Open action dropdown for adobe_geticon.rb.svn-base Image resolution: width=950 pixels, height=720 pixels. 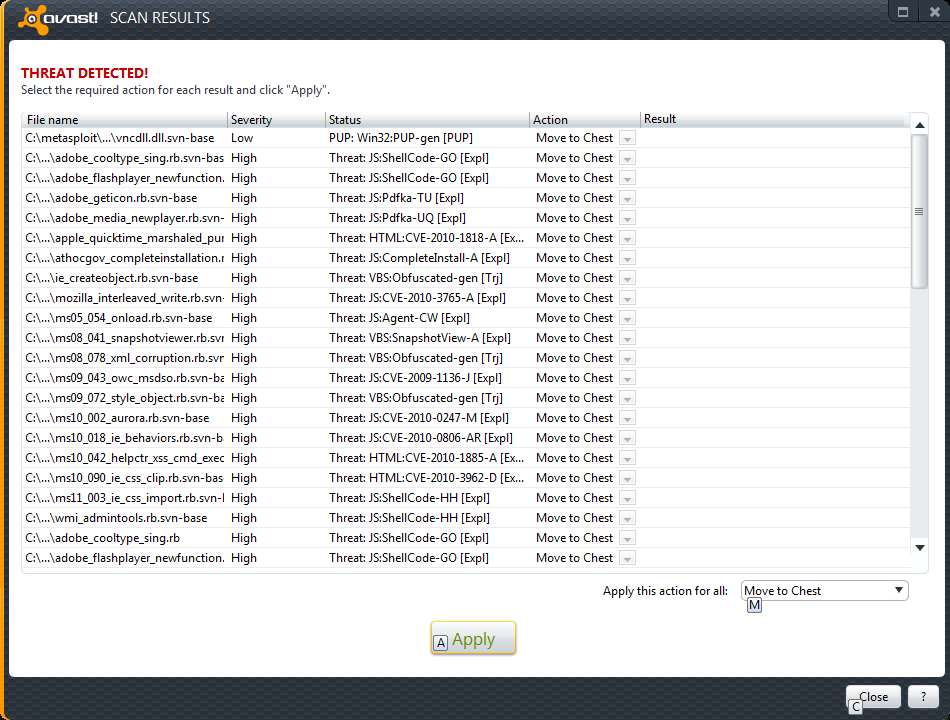click(x=628, y=199)
